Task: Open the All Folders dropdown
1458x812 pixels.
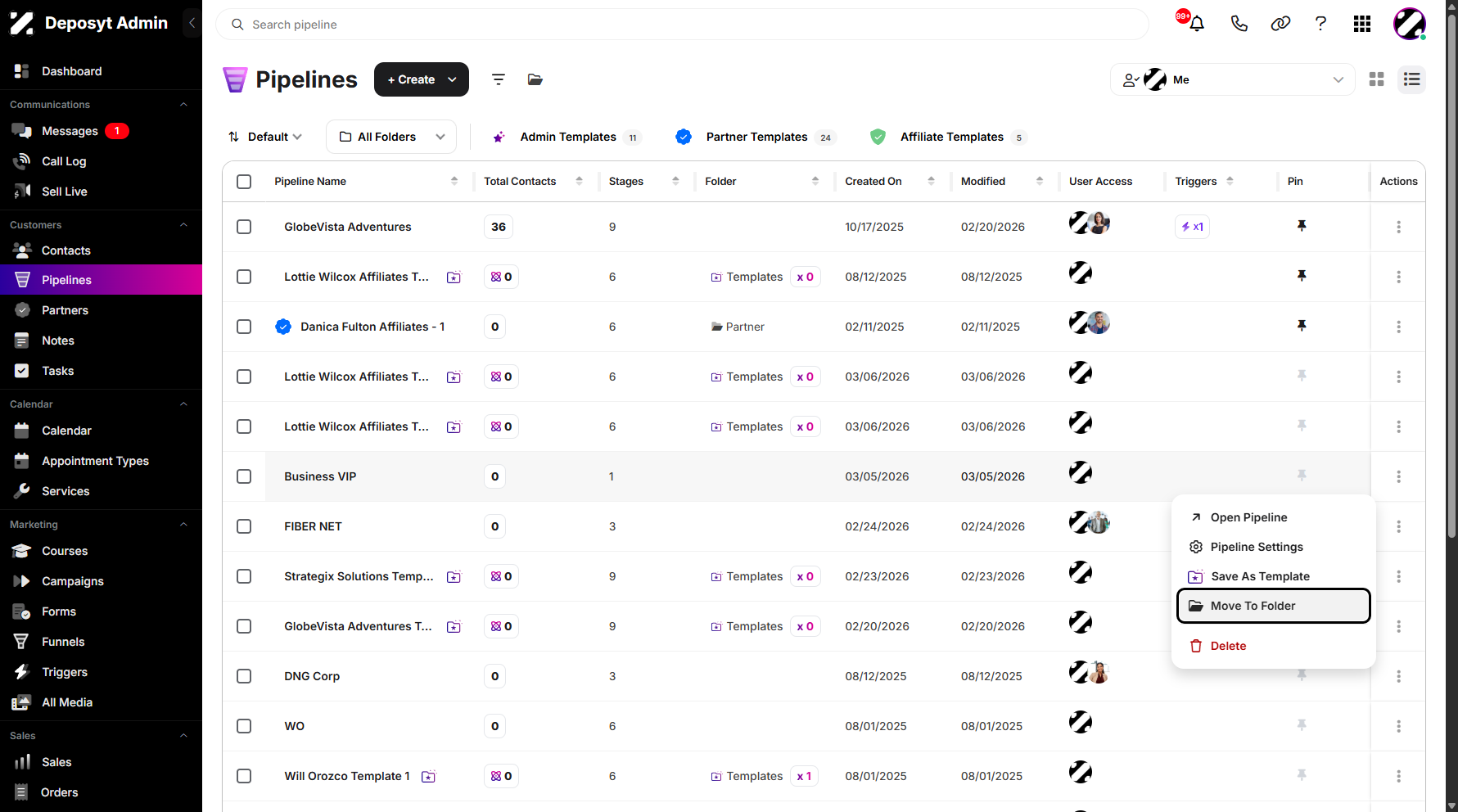Action: (x=391, y=137)
